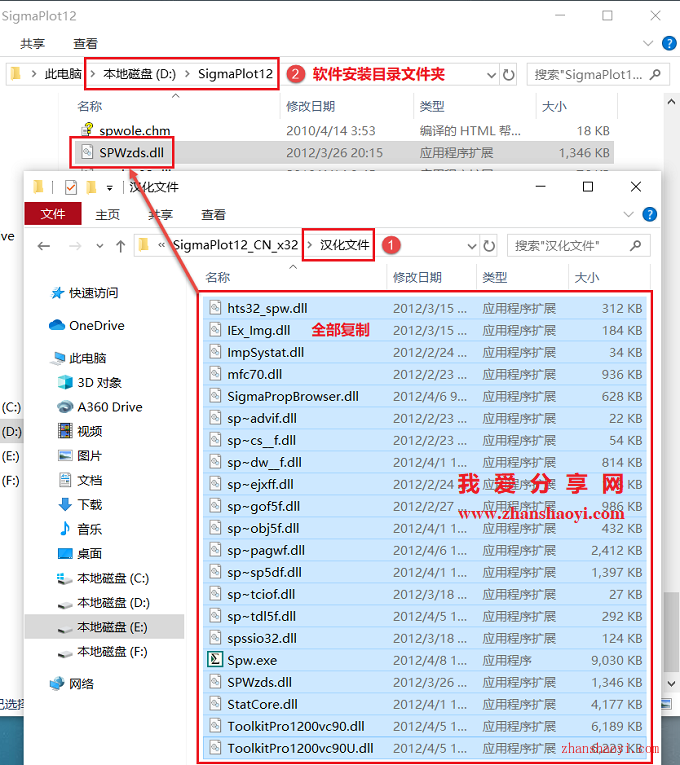Viewport: 680px width, 765px height.
Task: Open the 文件 ribbon tab in 汉化文件 window
Action: point(53,214)
